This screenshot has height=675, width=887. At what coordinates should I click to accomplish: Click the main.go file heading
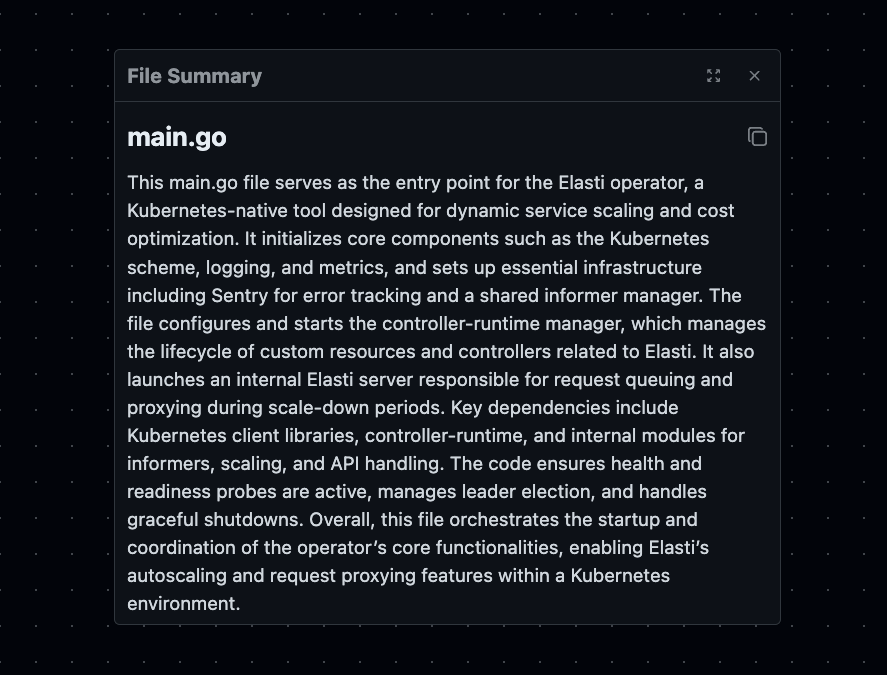click(176, 137)
